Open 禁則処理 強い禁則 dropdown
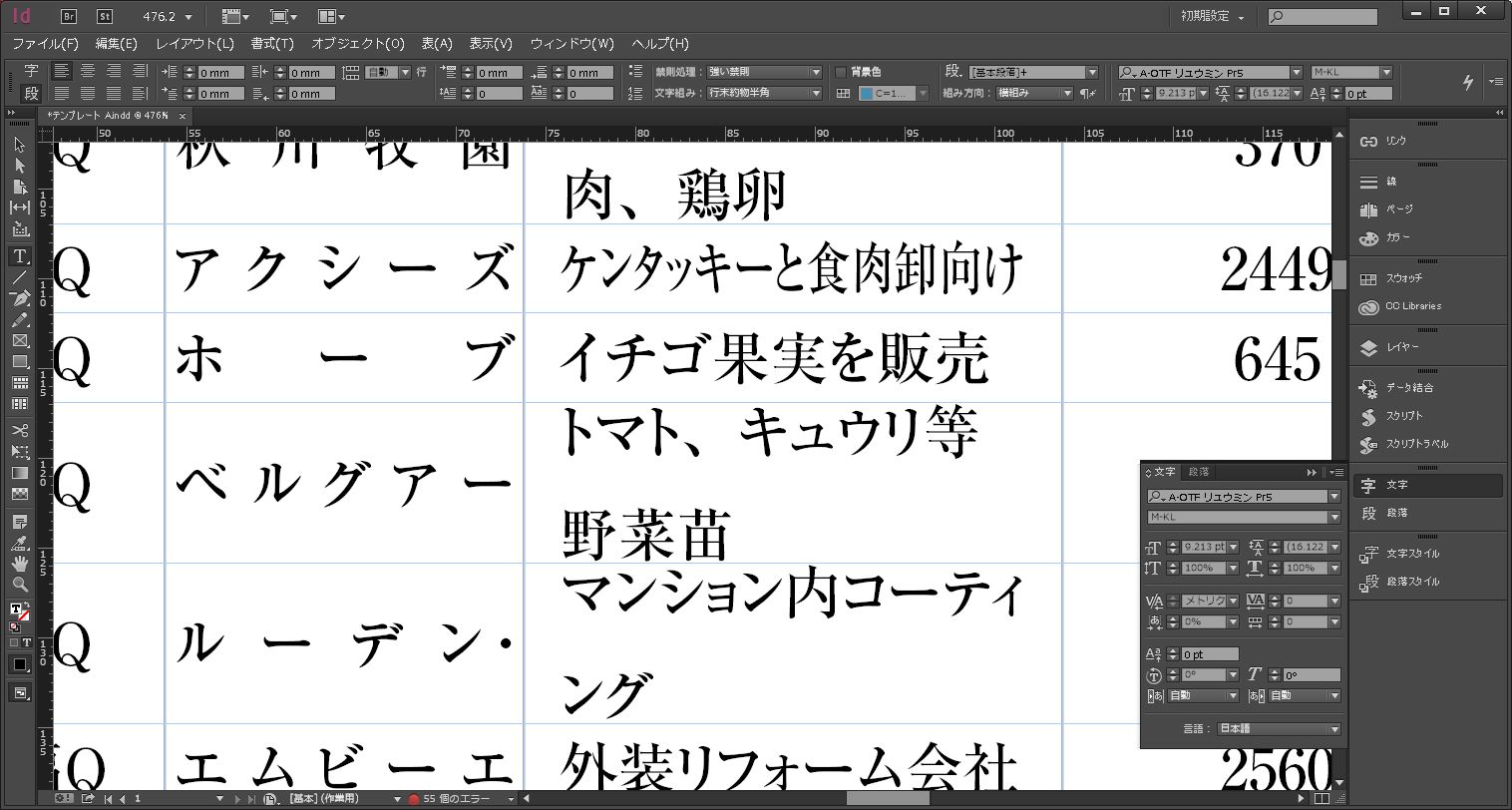Viewport: 1512px width, 810px height. 764,72
